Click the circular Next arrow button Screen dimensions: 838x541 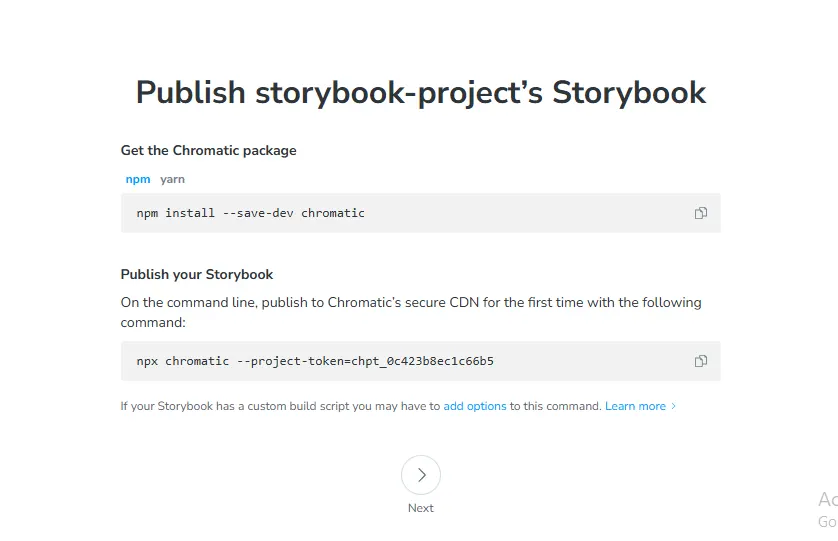421,475
